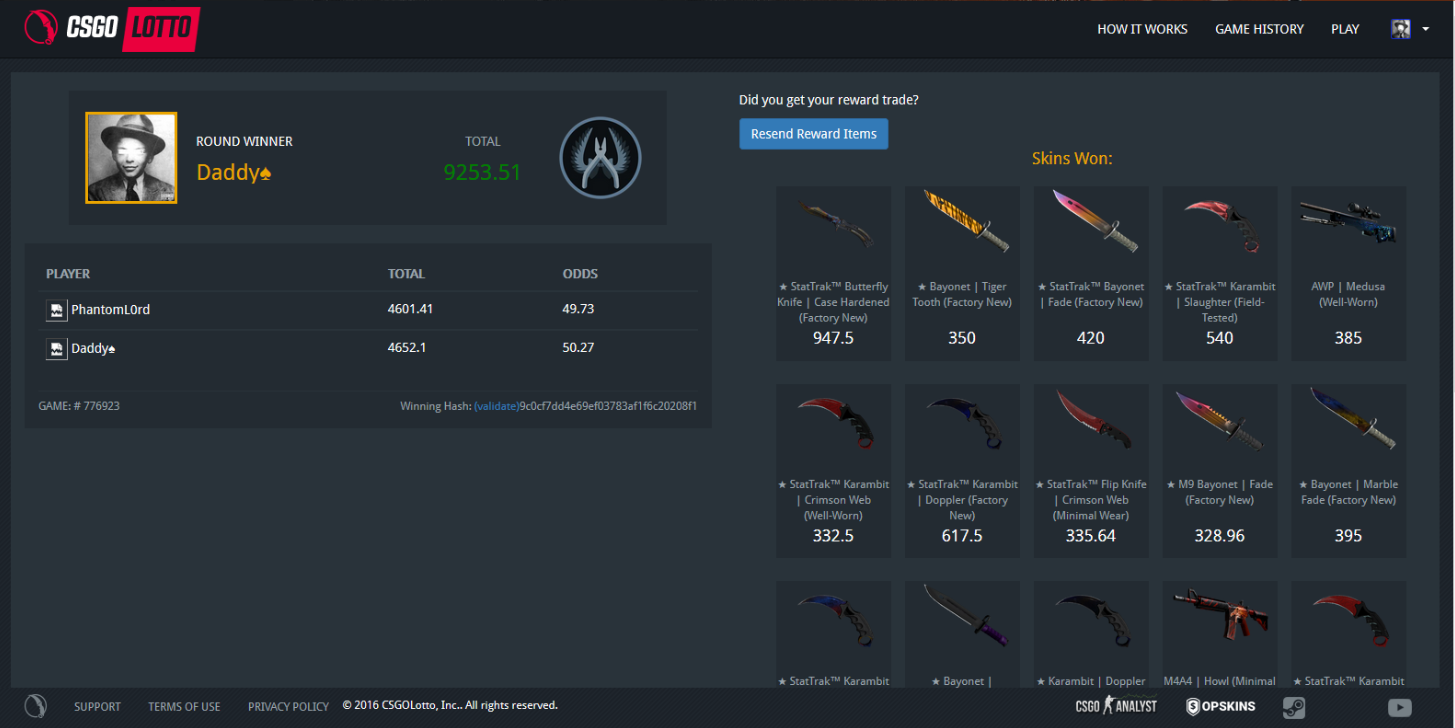Click the round winner's portrait photo
This screenshot has width=1455, height=728.
coord(131,158)
